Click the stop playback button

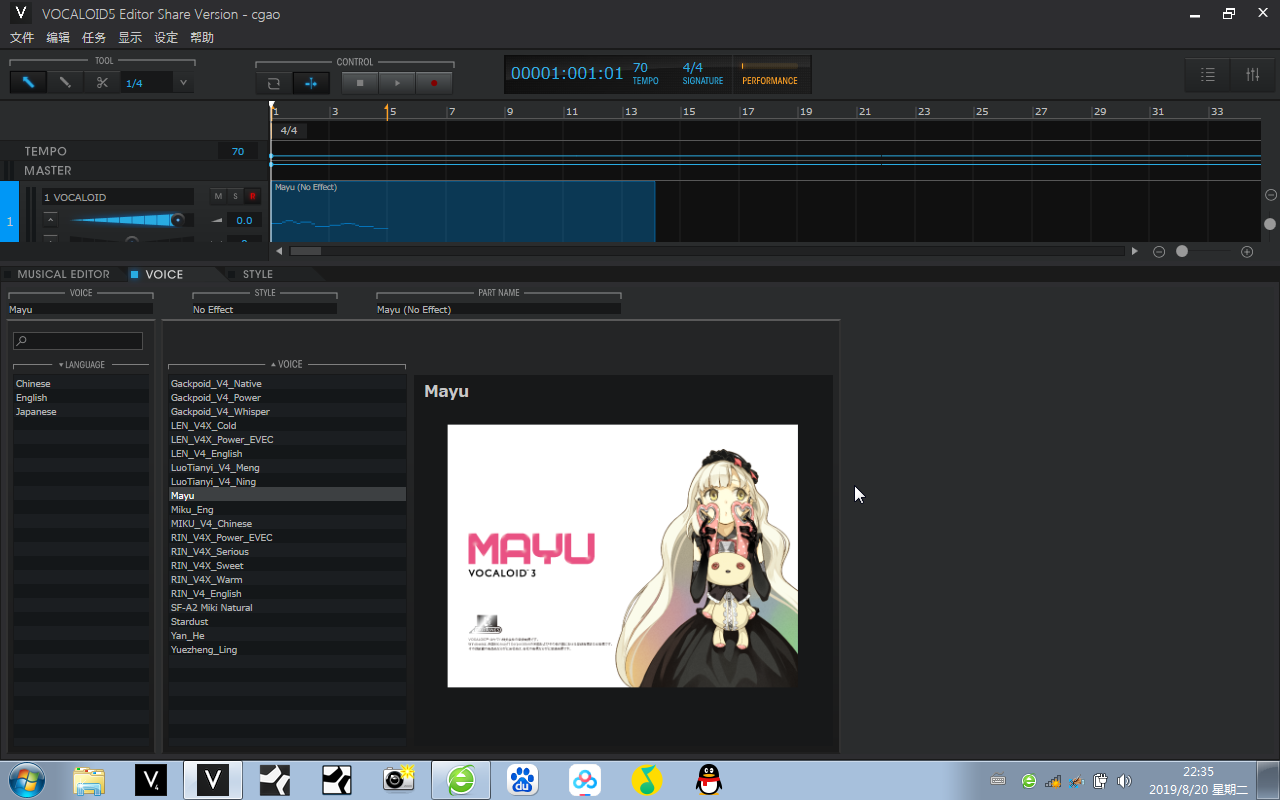coord(360,83)
